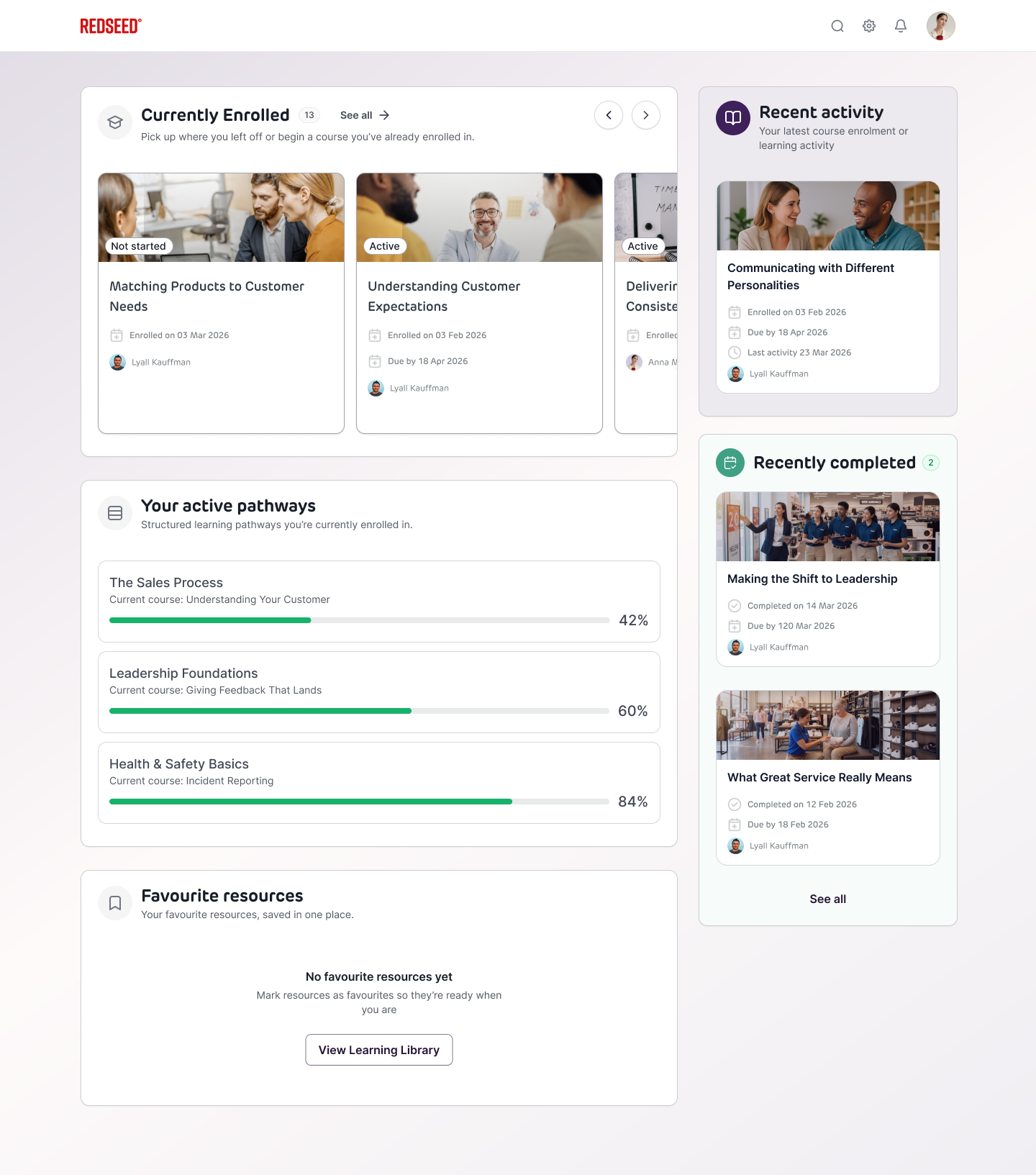
Task: Click the 2 count badge by Recently completed
Action: [931, 463]
